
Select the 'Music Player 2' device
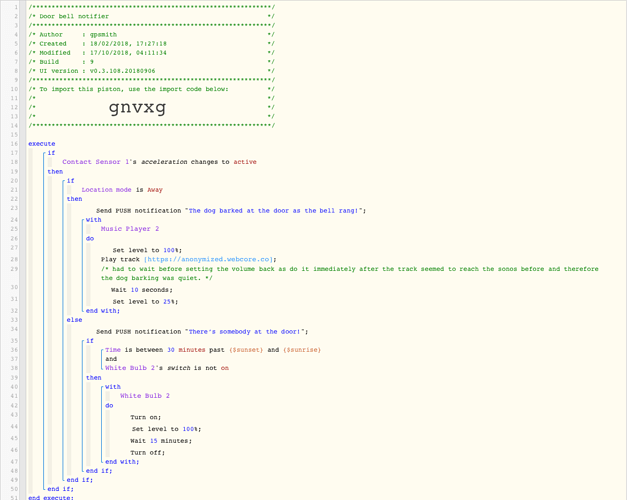130,229
